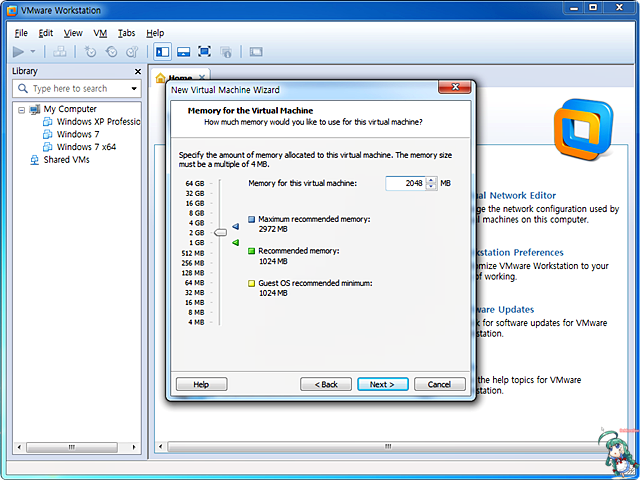640x480 pixels.
Task: Select Shared VMs in the library
Action: tap(67, 160)
